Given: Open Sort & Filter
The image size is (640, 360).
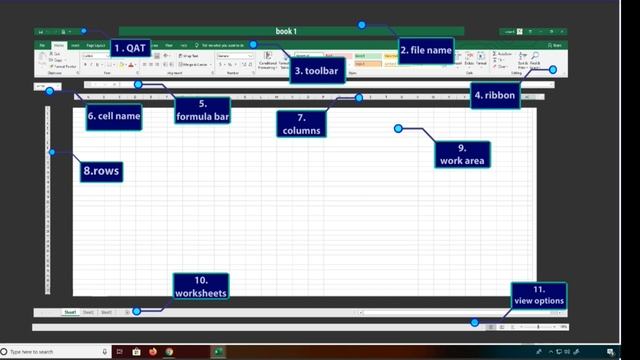Looking at the screenshot, I should (523, 60).
